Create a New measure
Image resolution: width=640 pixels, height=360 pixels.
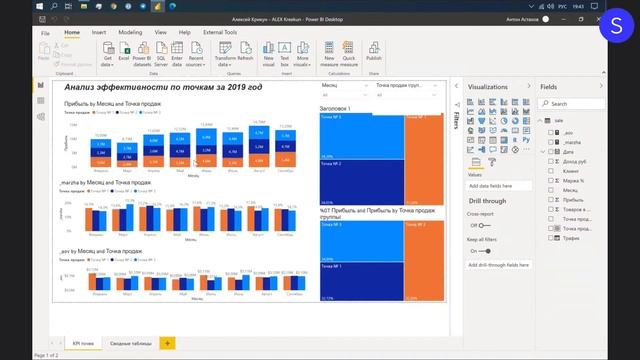coord(329,54)
